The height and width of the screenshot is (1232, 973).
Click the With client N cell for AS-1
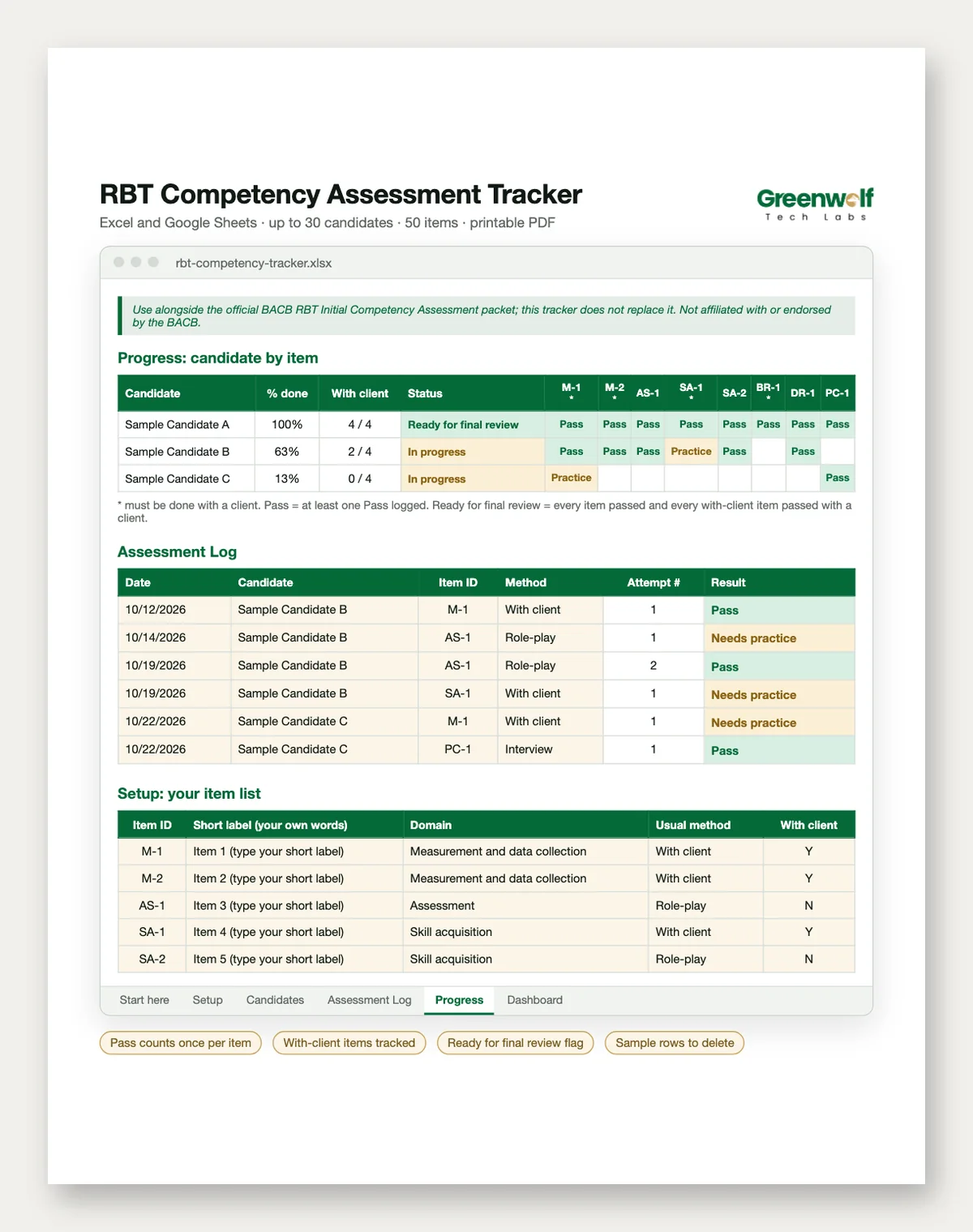pos(808,905)
